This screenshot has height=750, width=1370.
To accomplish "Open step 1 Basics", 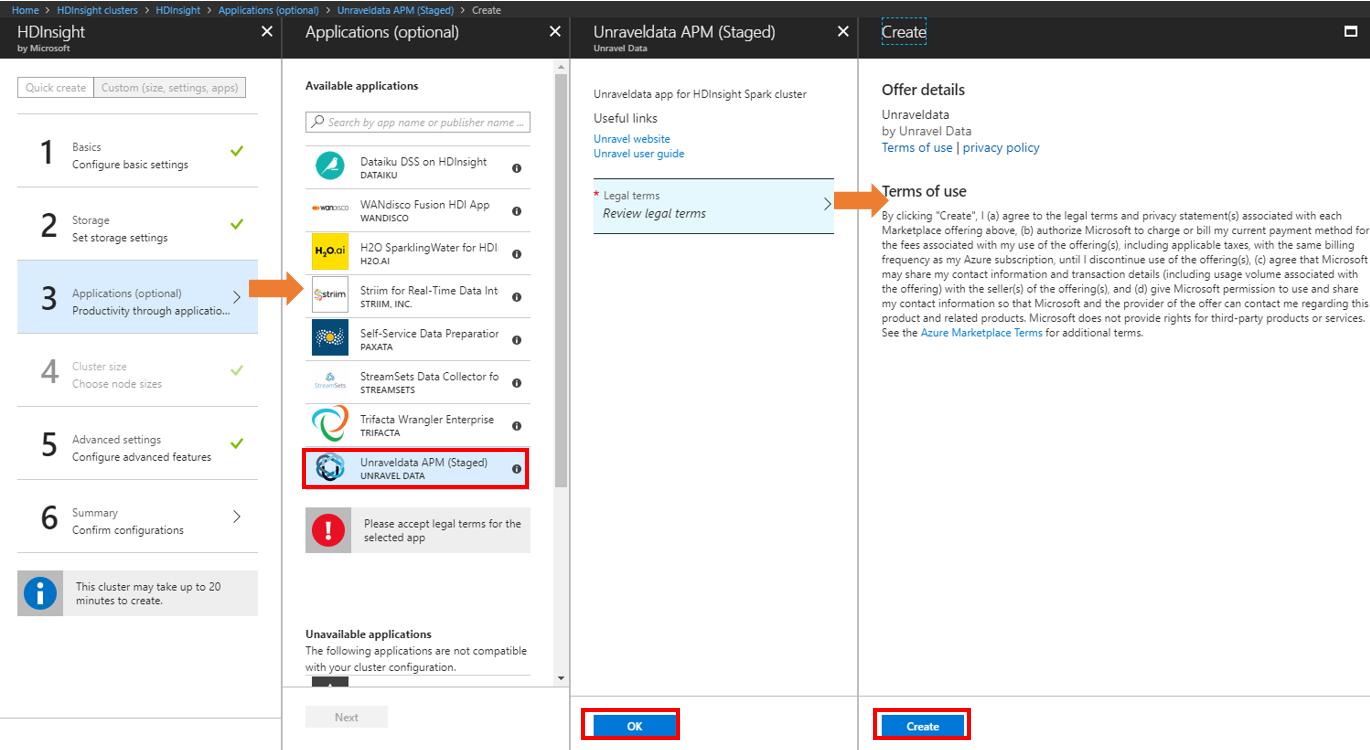I will (x=137, y=150).
